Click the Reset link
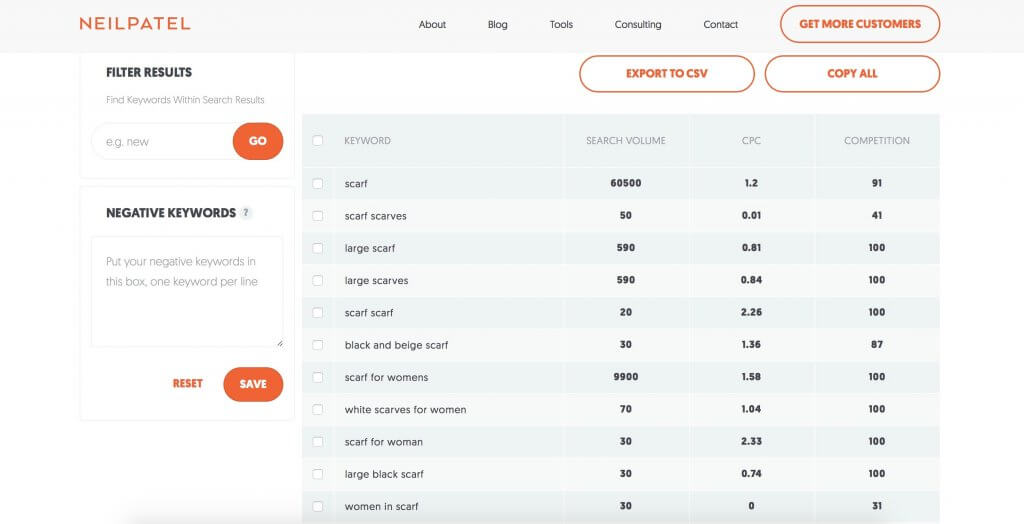 (187, 384)
